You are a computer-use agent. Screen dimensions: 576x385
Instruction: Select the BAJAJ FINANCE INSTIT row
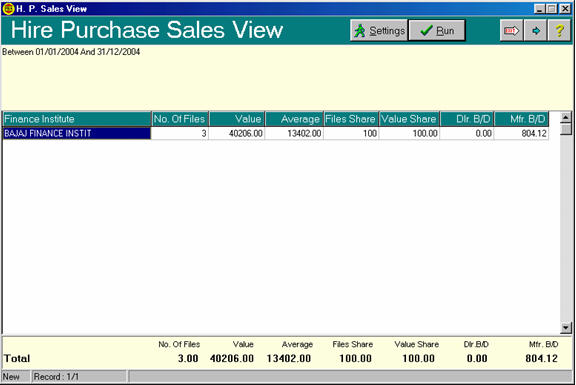click(x=77, y=133)
